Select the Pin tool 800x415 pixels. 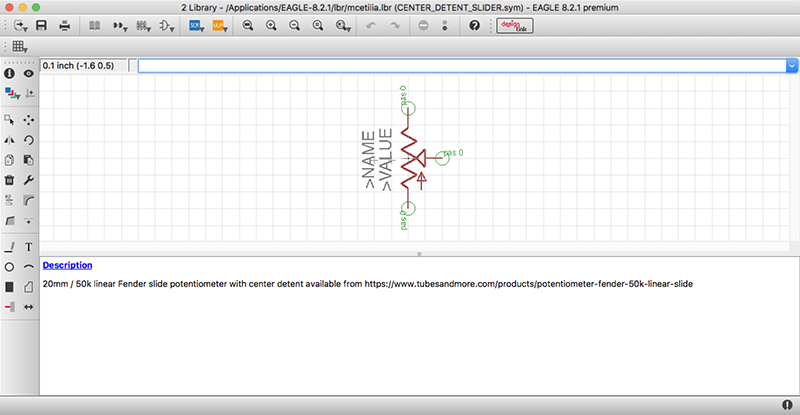point(9,307)
